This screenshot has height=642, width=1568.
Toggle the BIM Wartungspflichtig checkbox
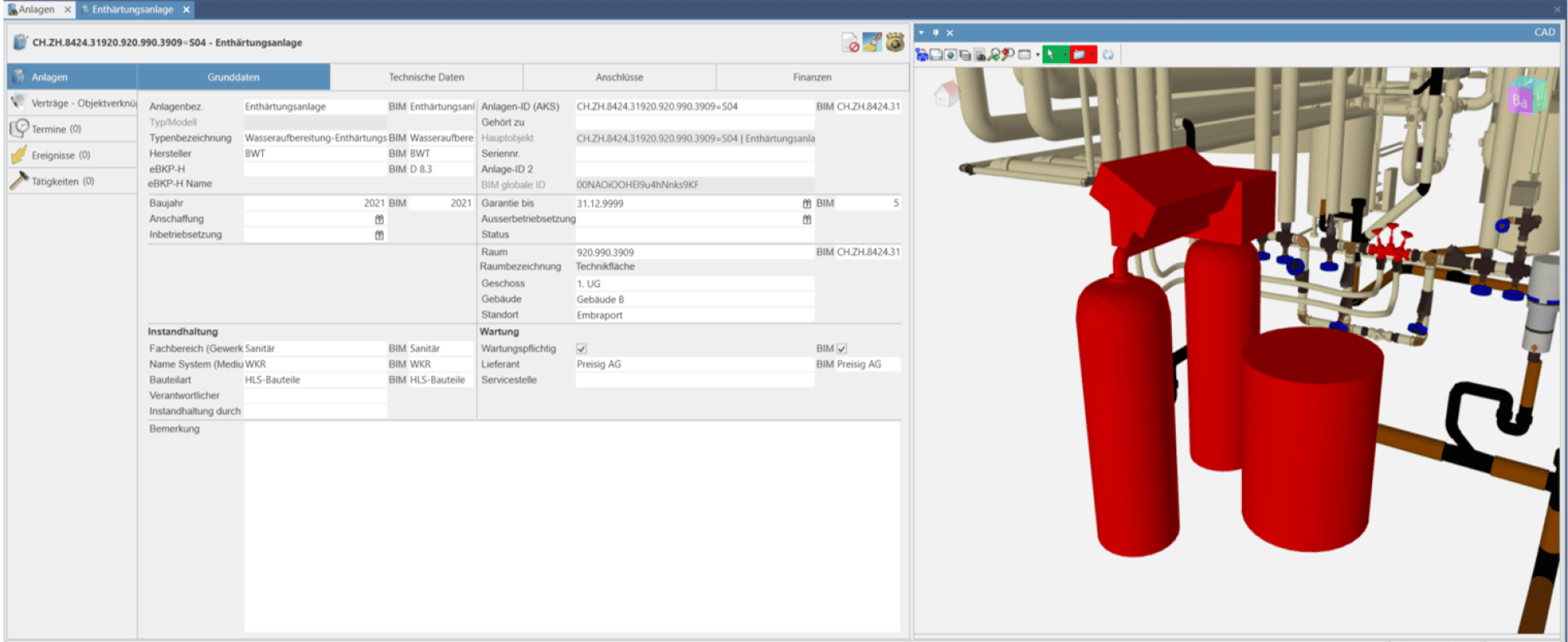click(842, 349)
